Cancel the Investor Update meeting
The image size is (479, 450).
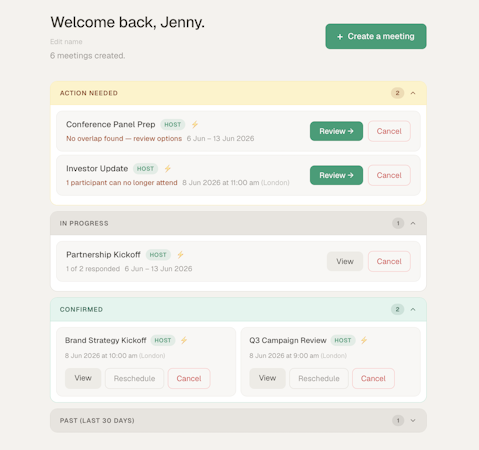pos(389,175)
